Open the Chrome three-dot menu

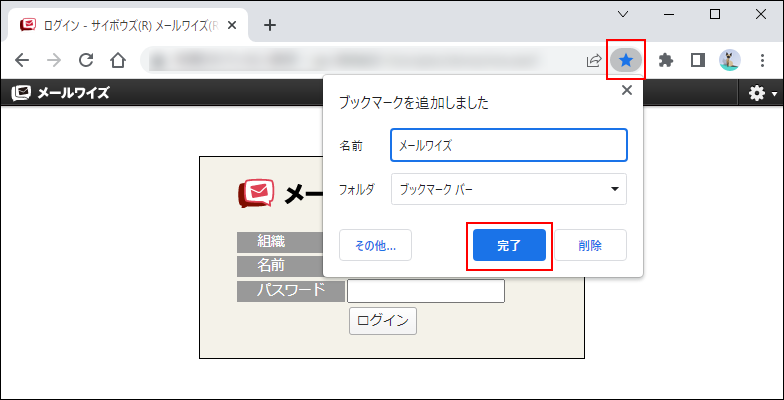point(762,60)
